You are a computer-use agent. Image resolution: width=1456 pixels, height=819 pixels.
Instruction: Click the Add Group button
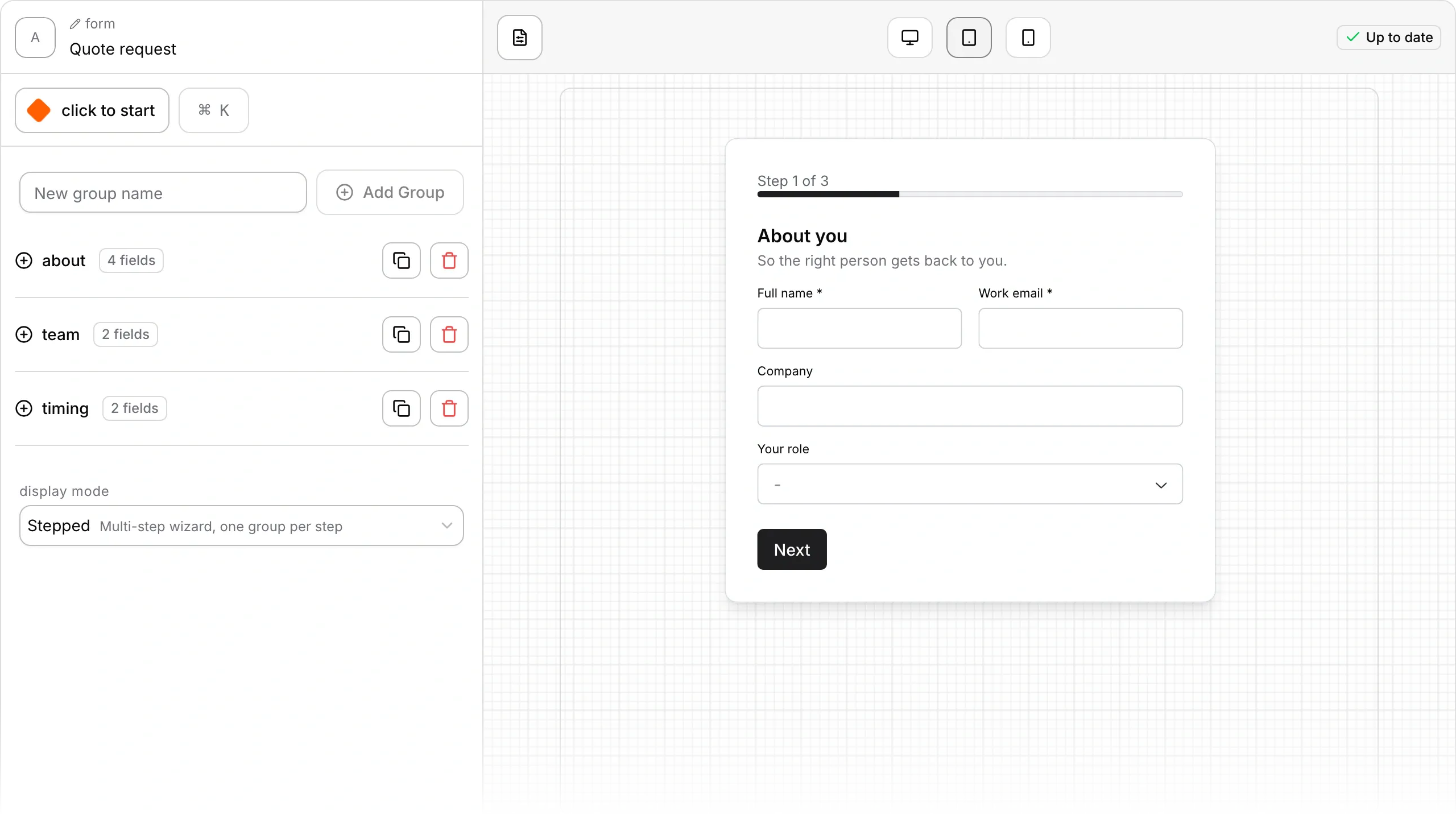(390, 192)
